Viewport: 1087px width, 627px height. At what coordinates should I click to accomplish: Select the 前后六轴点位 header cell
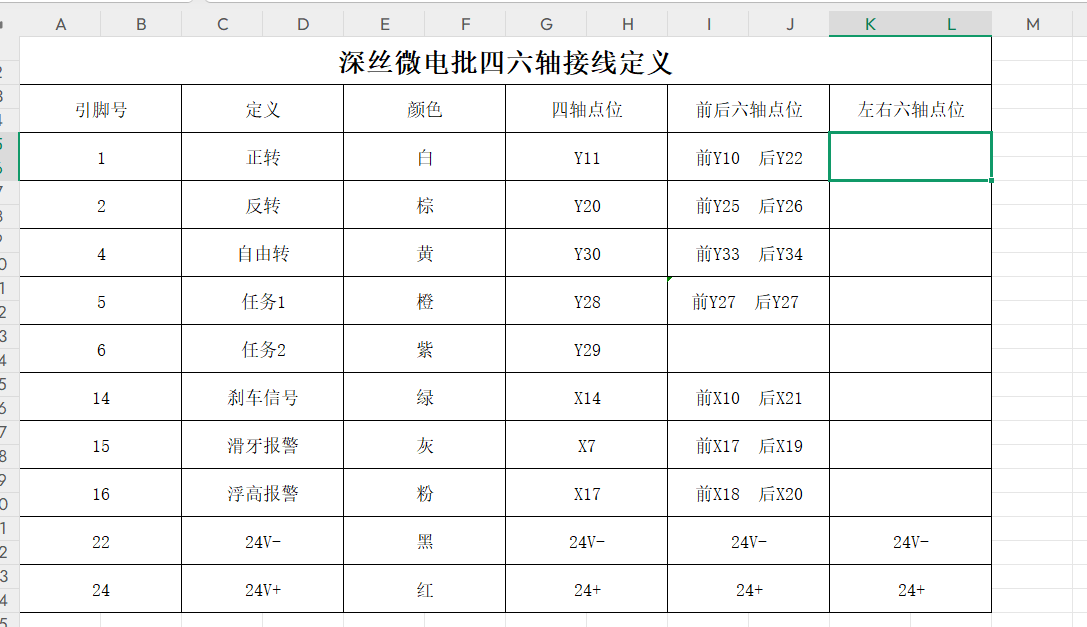click(749, 109)
